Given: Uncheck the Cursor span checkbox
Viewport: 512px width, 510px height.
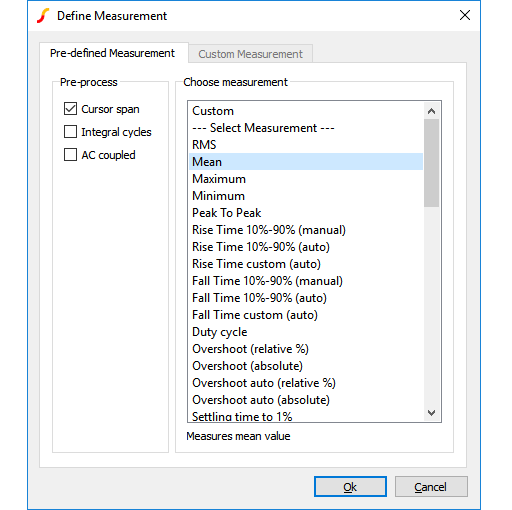Looking at the screenshot, I should [70, 109].
